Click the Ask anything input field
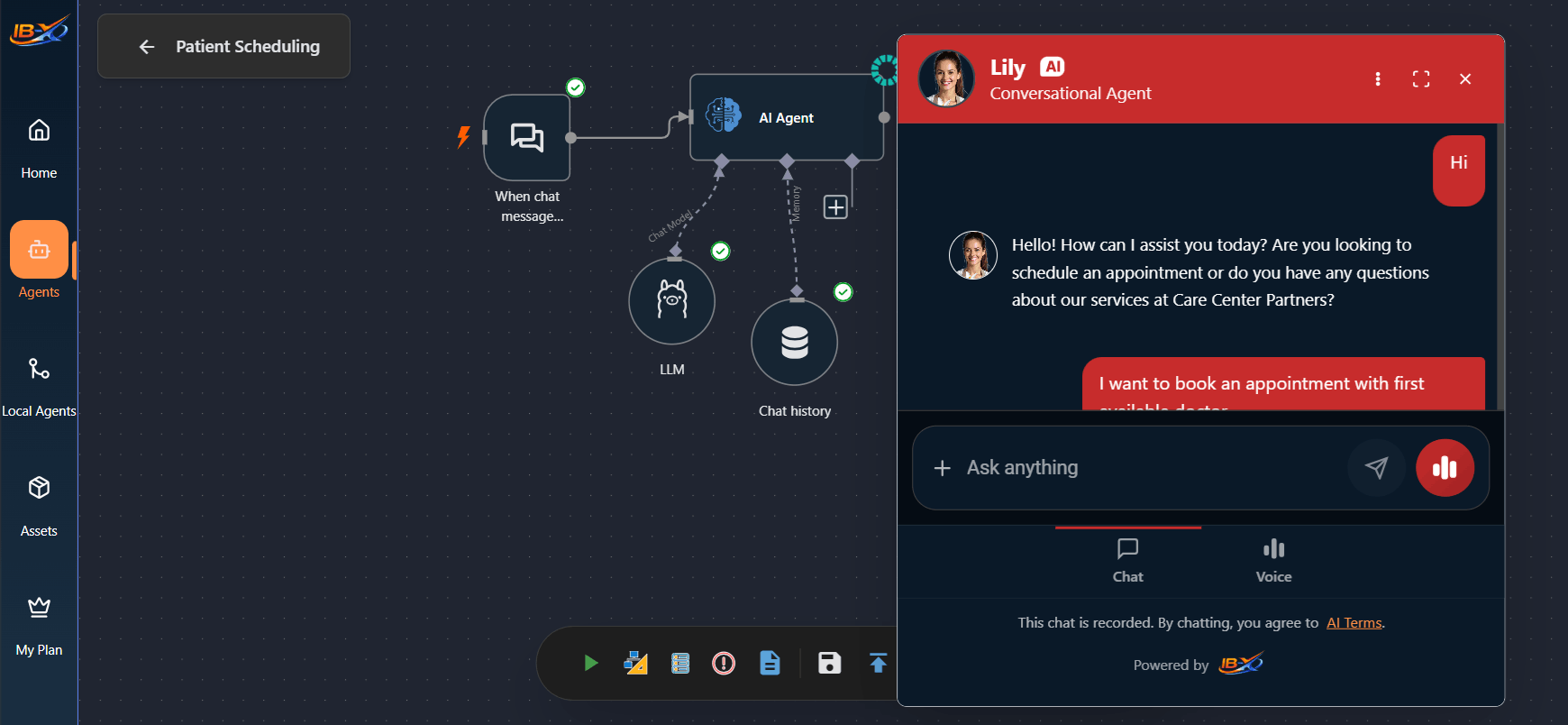1568x725 pixels. click(x=1144, y=468)
